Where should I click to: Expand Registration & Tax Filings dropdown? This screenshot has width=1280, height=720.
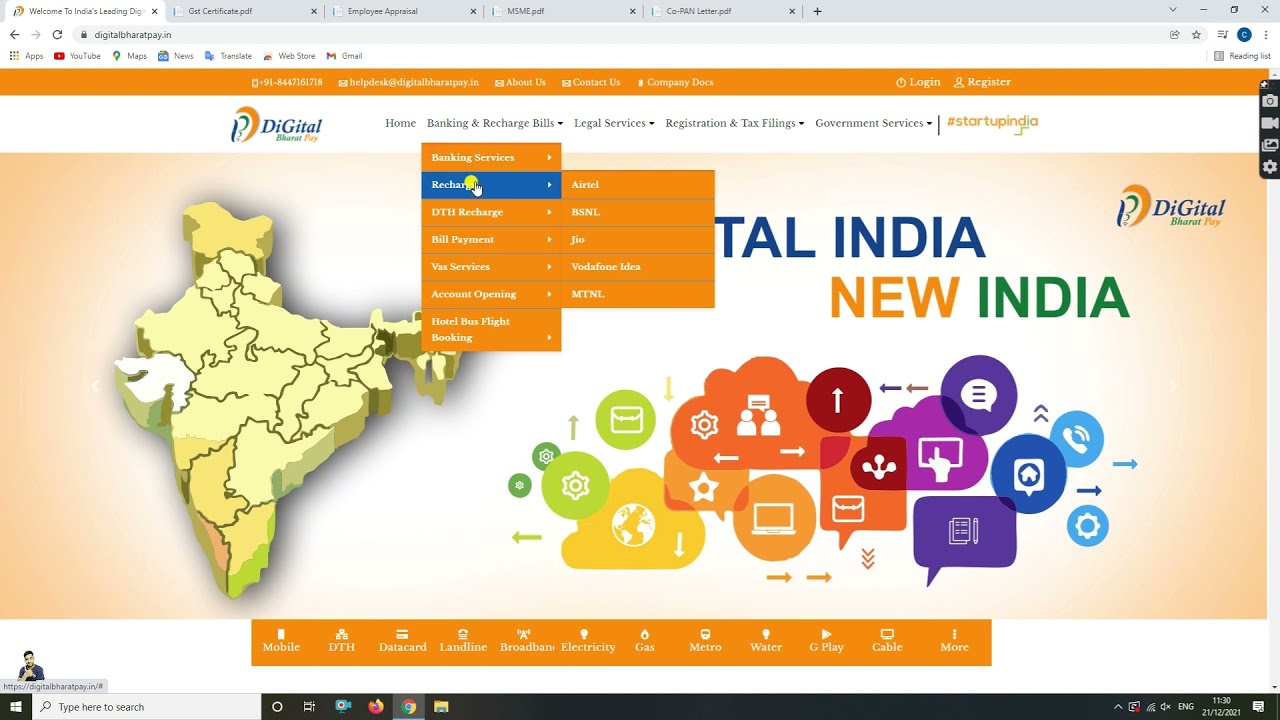coord(735,123)
